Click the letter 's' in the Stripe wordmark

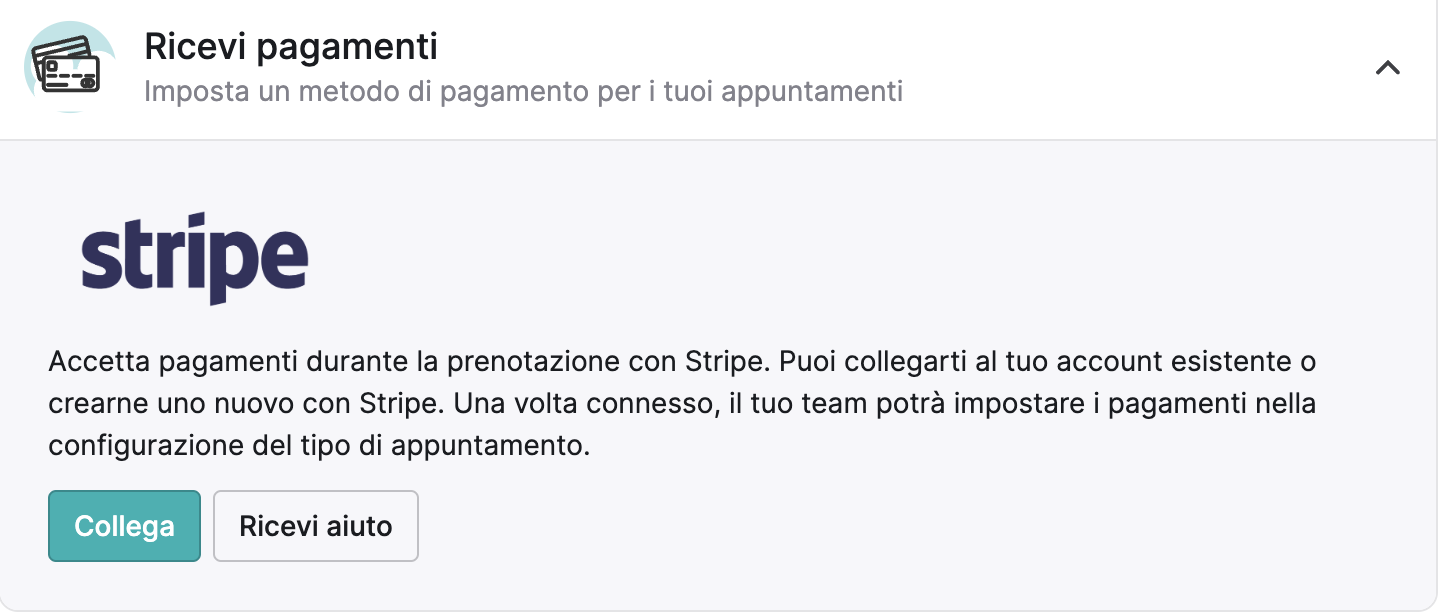tap(98, 258)
